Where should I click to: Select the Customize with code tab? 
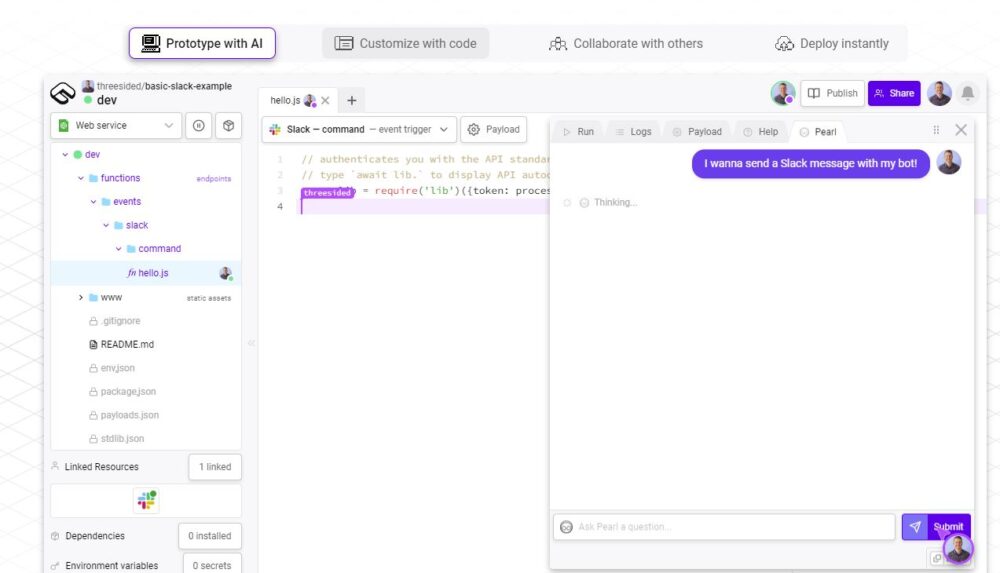pyautogui.click(x=406, y=43)
